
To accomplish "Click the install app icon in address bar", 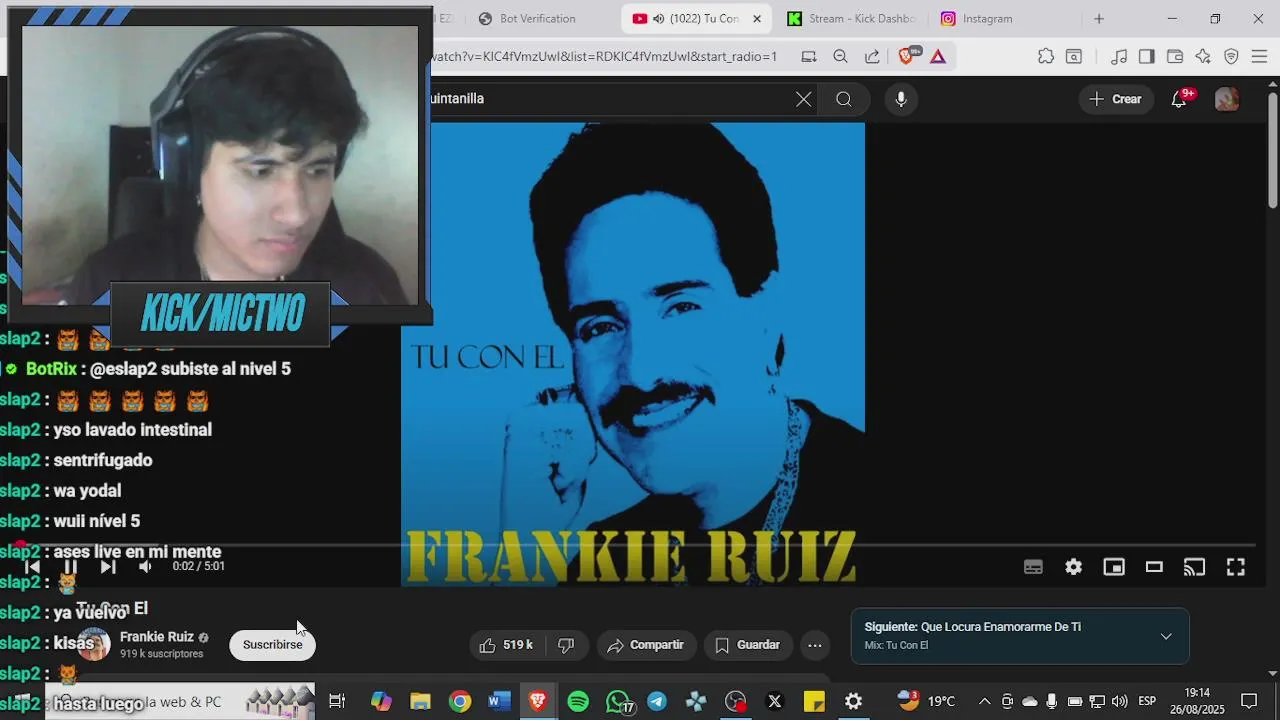I will (x=808, y=57).
